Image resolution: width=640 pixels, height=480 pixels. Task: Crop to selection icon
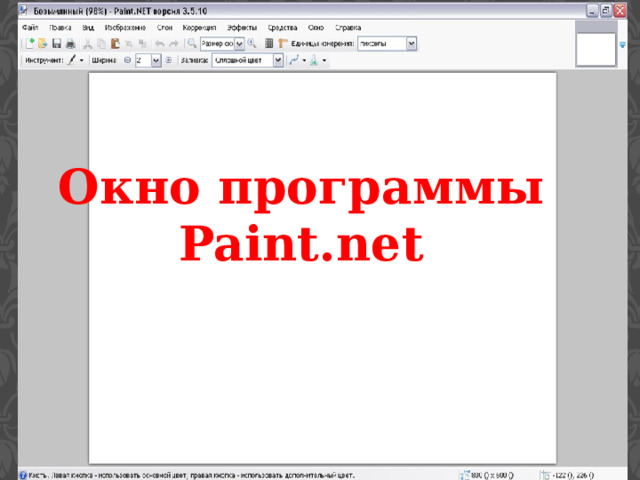coord(129,44)
